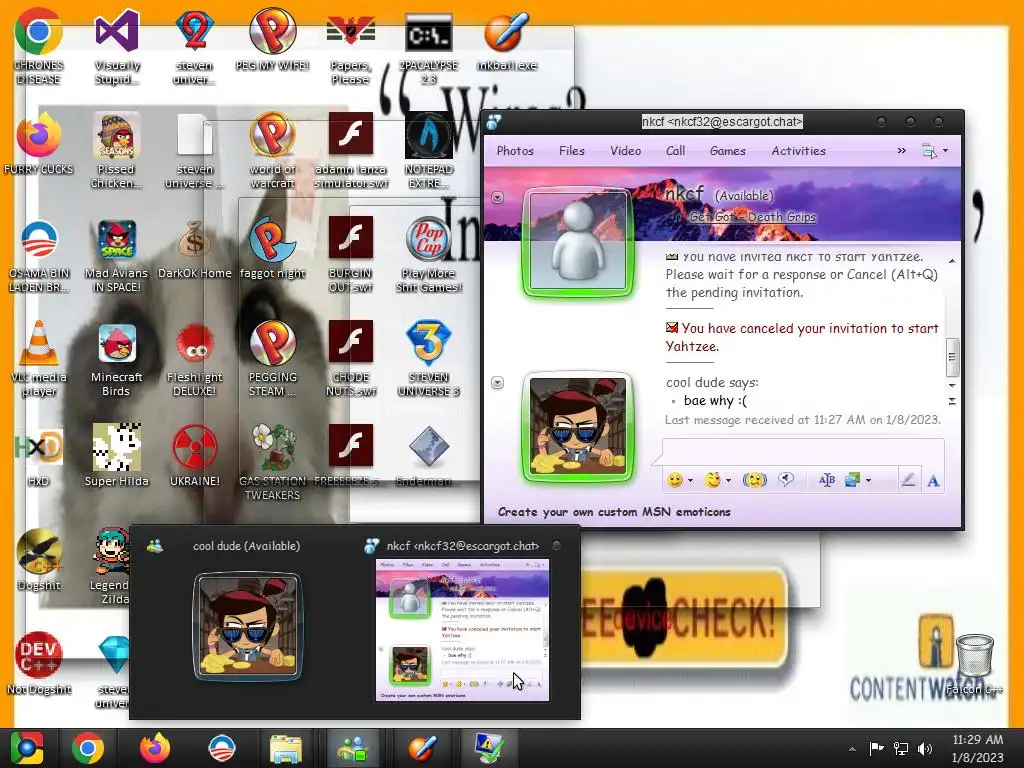This screenshot has height=768, width=1024.
Task: Click the network icon in system tray
Action: point(901,749)
